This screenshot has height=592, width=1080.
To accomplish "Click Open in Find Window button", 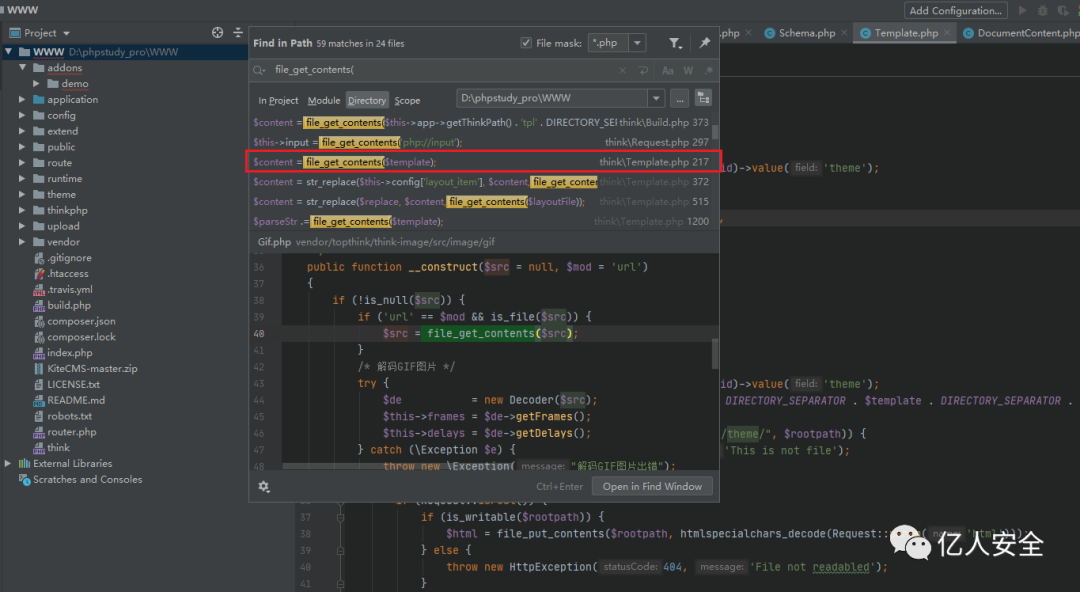I will [652, 487].
